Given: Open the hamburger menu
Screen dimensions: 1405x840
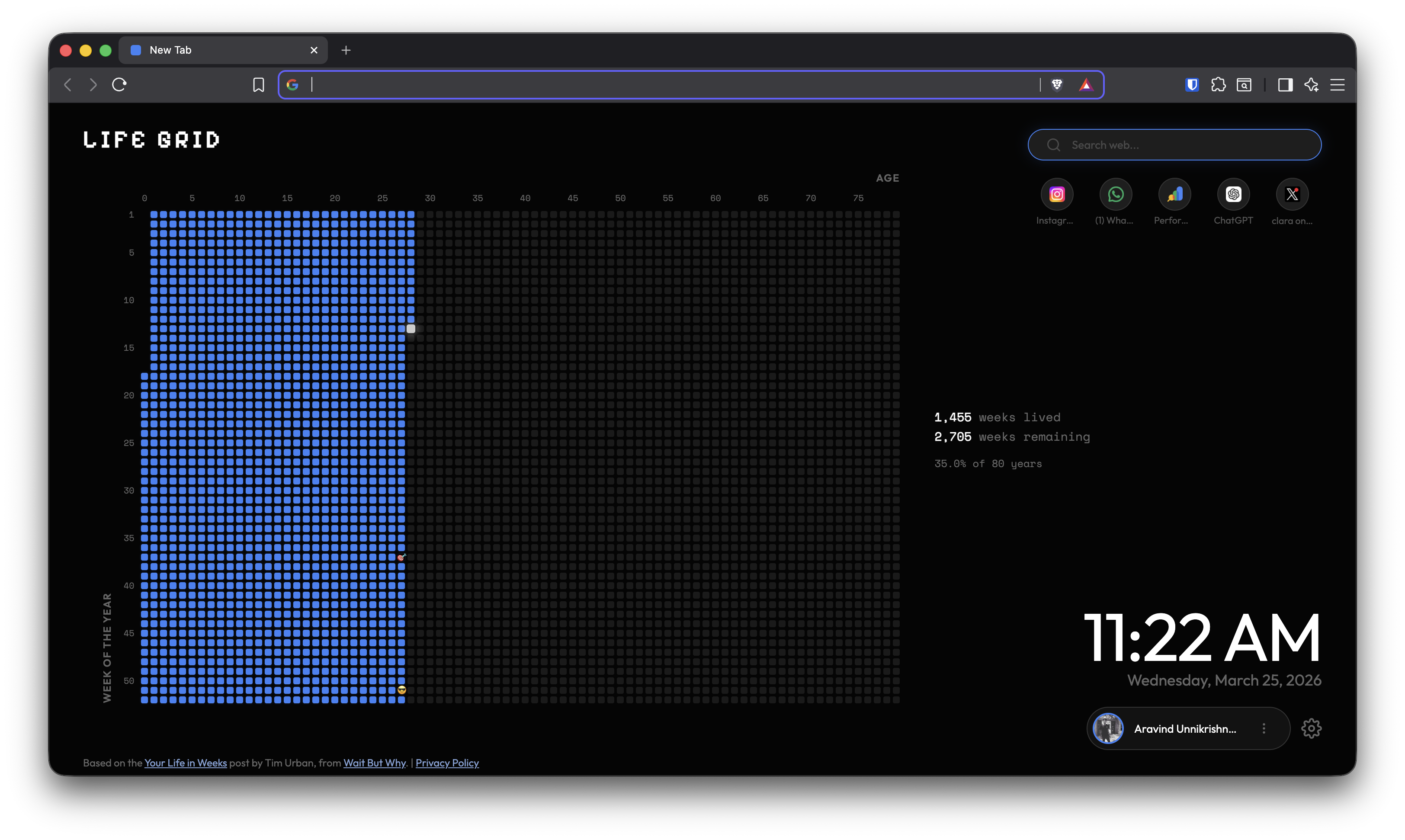Looking at the screenshot, I should [1337, 84].
